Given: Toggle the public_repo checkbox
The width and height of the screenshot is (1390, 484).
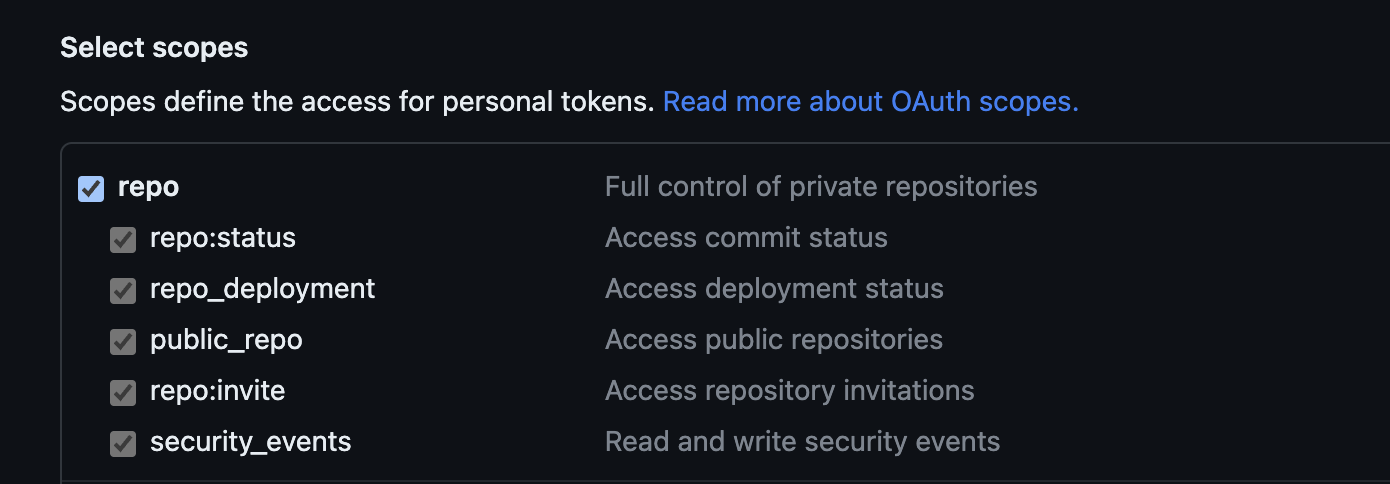Looking at the screenshot, I should pyautogui.click(x=123, y=342).
